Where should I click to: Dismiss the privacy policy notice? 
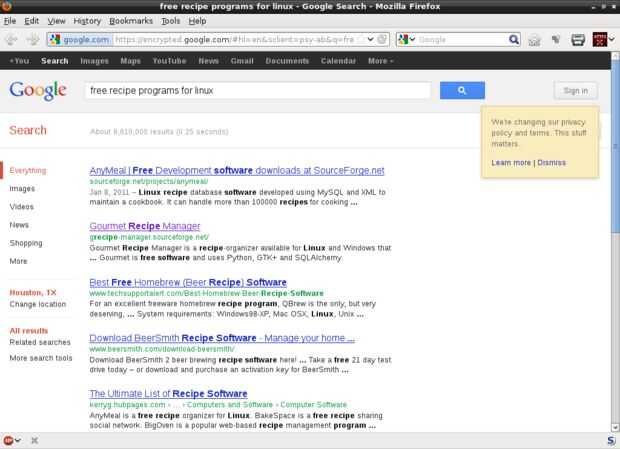pyautogui.click(x=552, y=162)
